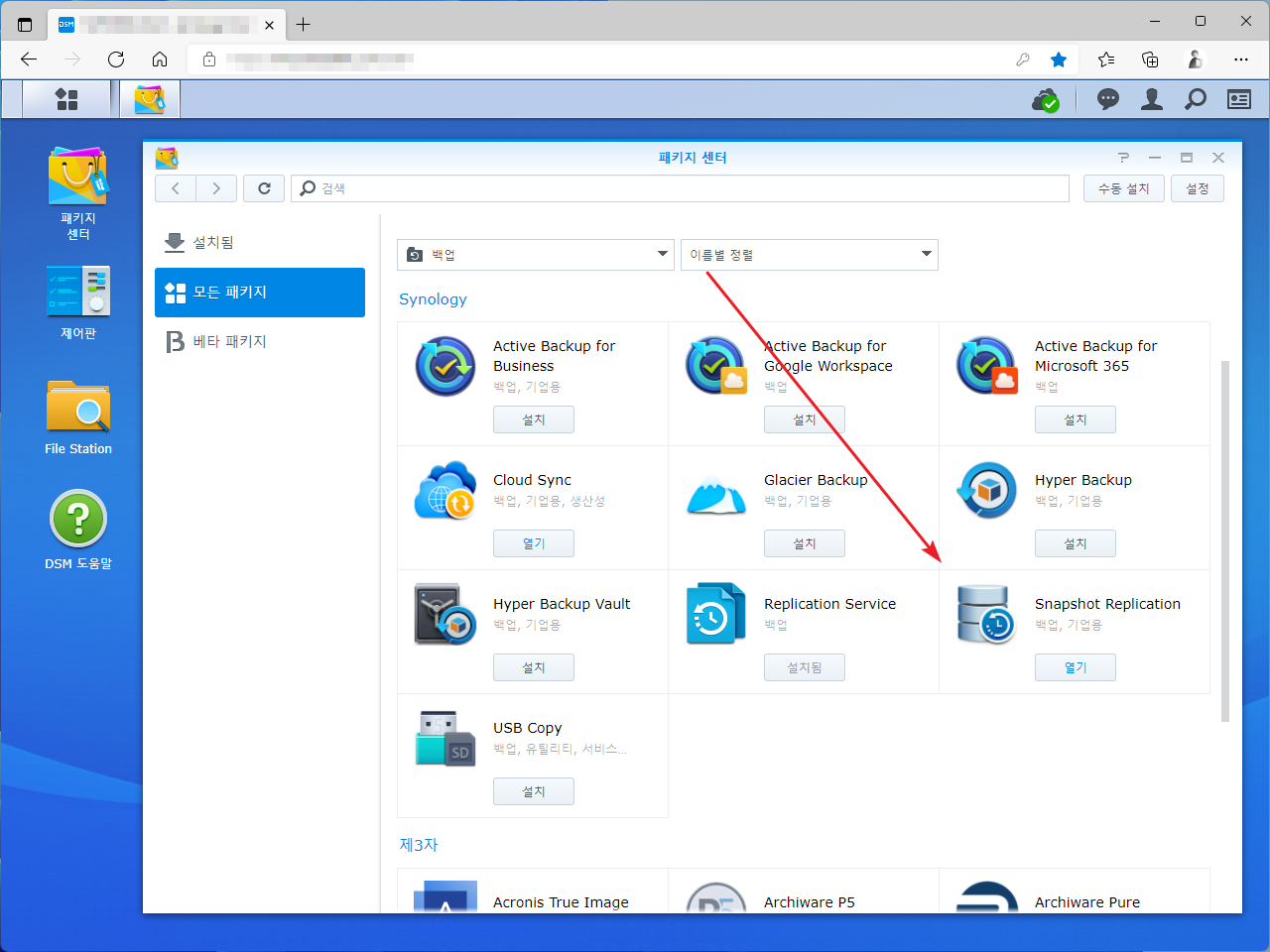Click the Snapshot Replication title text
1270x952 pixels.
pos(1107,604)
